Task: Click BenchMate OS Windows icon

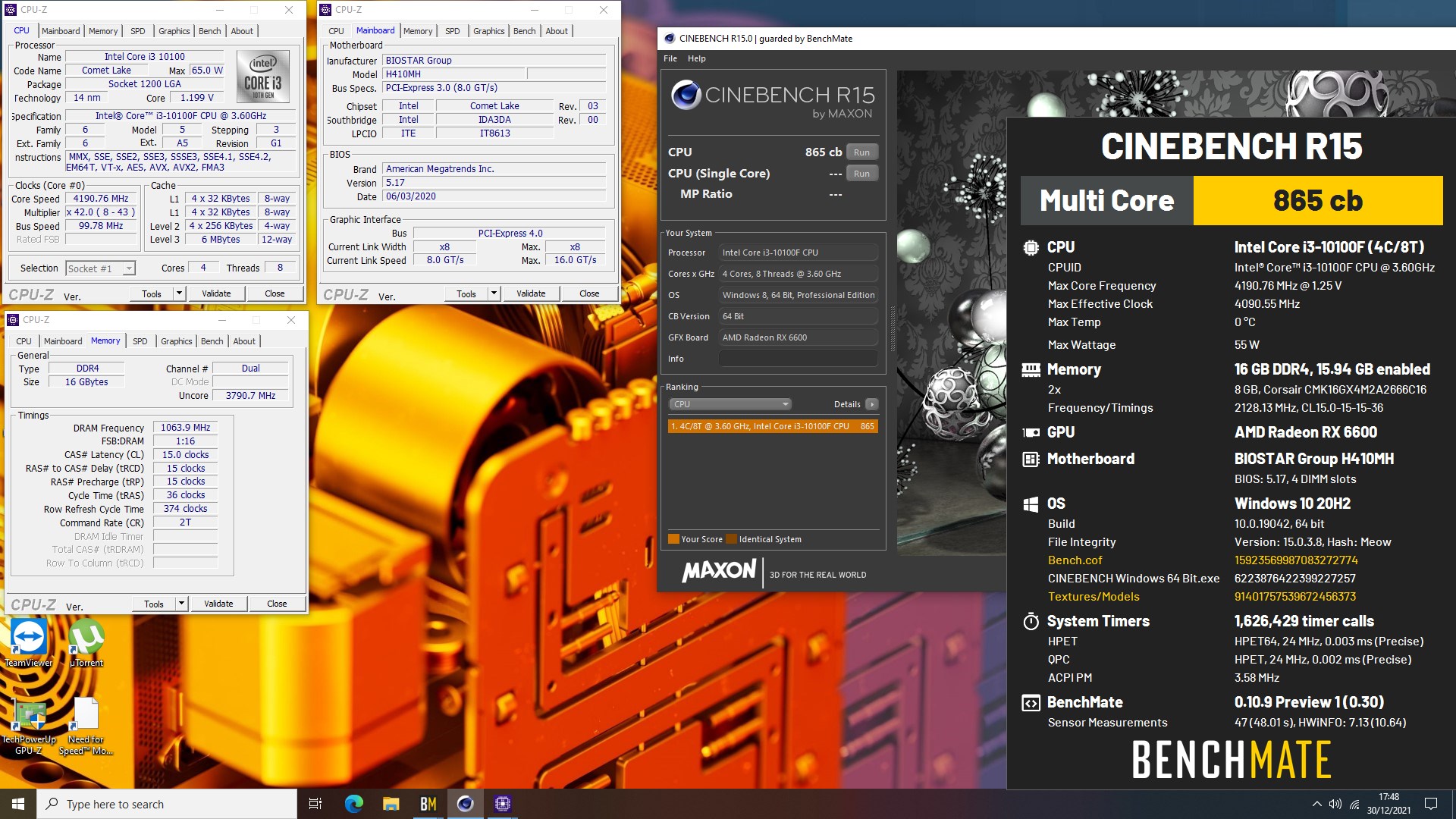Action: pyautogui.click(x=1031, y=504)
